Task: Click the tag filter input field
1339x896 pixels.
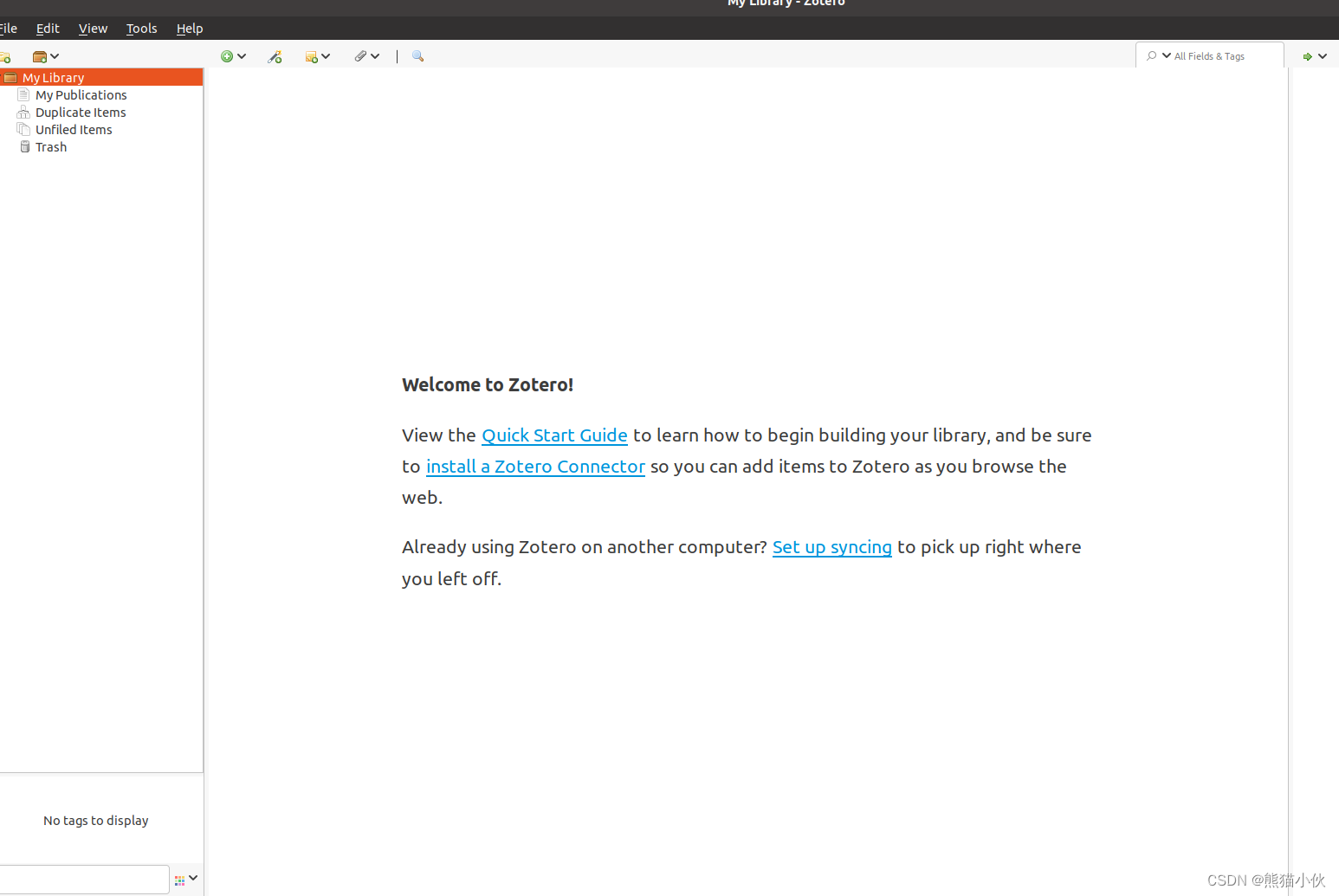Action: point(84,879)
